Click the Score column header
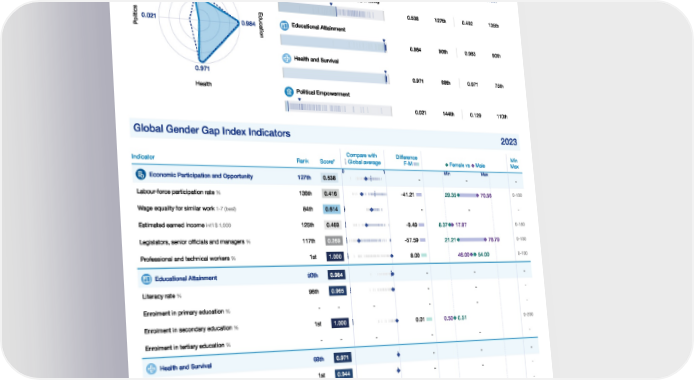This screenshot has height=380, width=694. click(328, 161)
